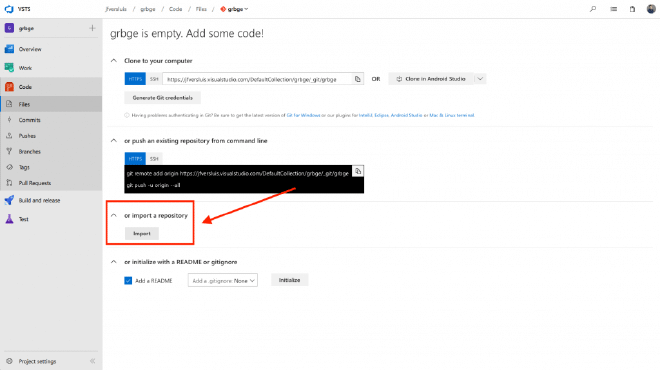Open the VSTS logo home
This screenshot has width=660, height=370.
(x=9, y=9)
